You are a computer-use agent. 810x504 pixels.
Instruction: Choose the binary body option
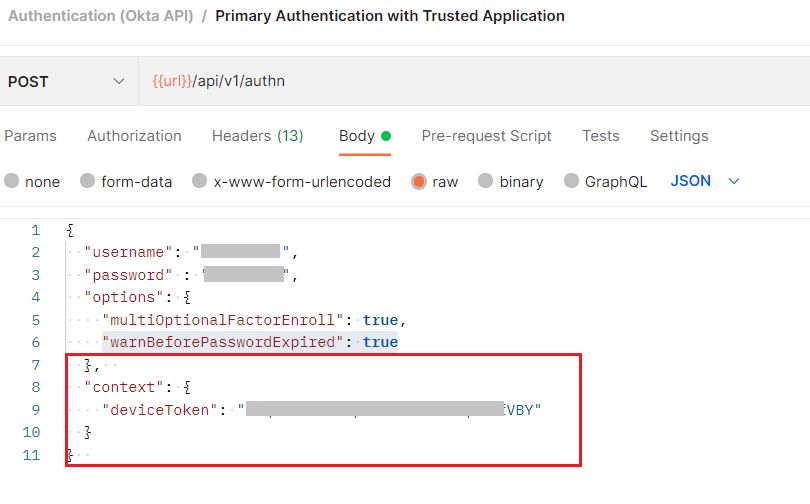point(486,182)
